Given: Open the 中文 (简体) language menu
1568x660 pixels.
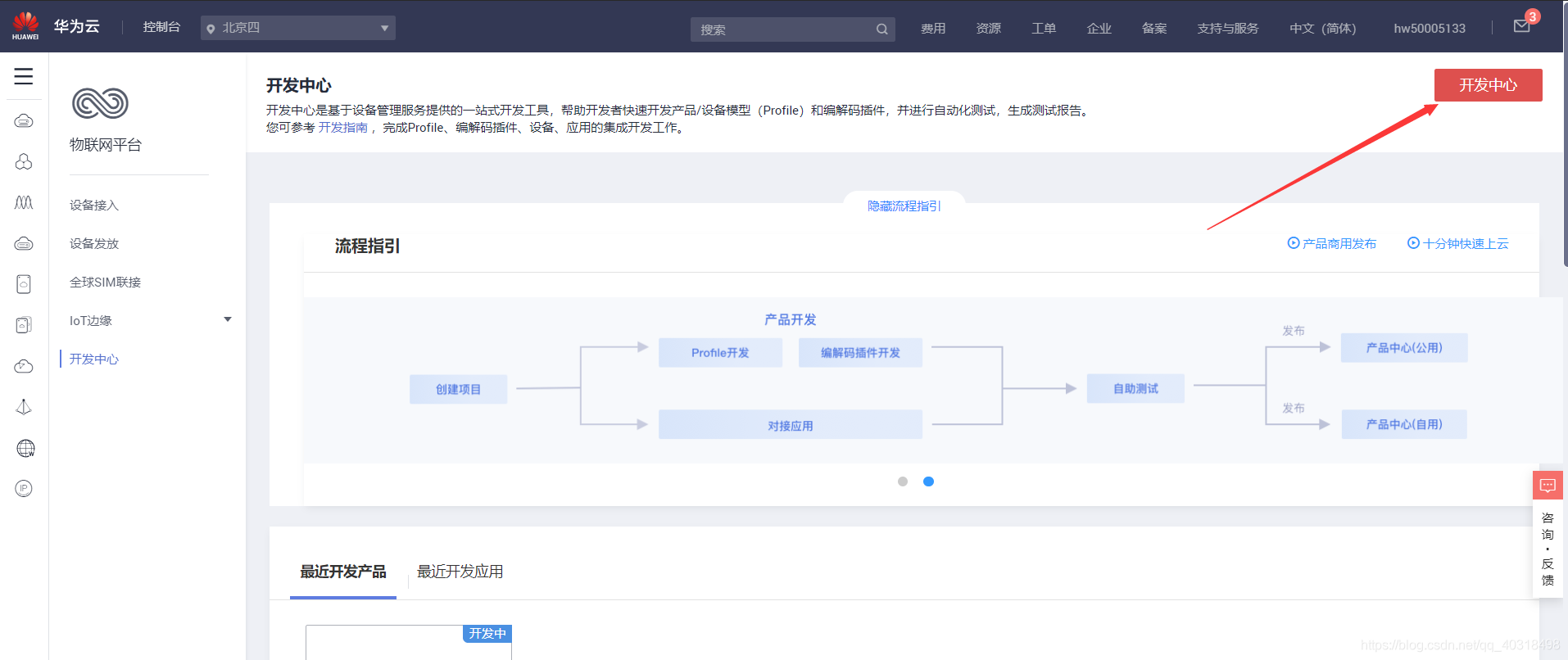Looking at the screenshot, I should (x=1323, y=29).
